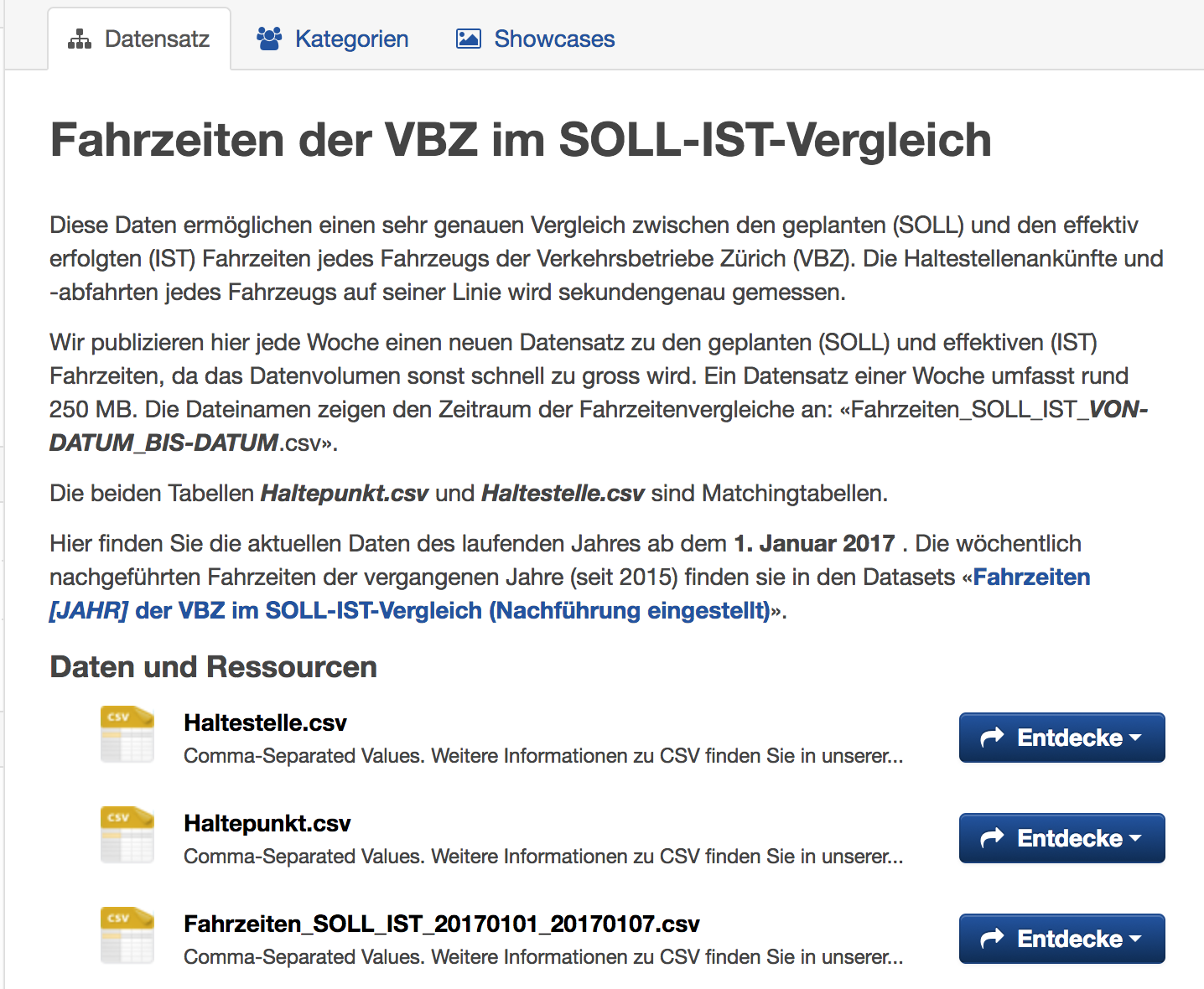Click the description under Fahrzeiten_SOLL_IST_20170101_20170107.csv
This screenshot has height=989, width=1204.
point(543,957)
